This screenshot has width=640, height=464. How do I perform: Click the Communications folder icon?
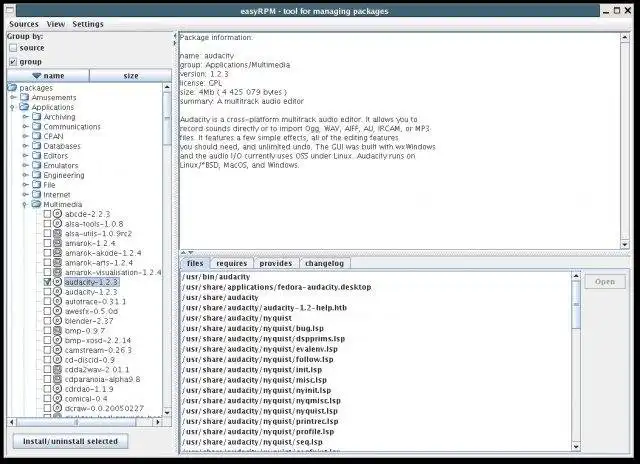pyautogui.click(x=37, y=127)
